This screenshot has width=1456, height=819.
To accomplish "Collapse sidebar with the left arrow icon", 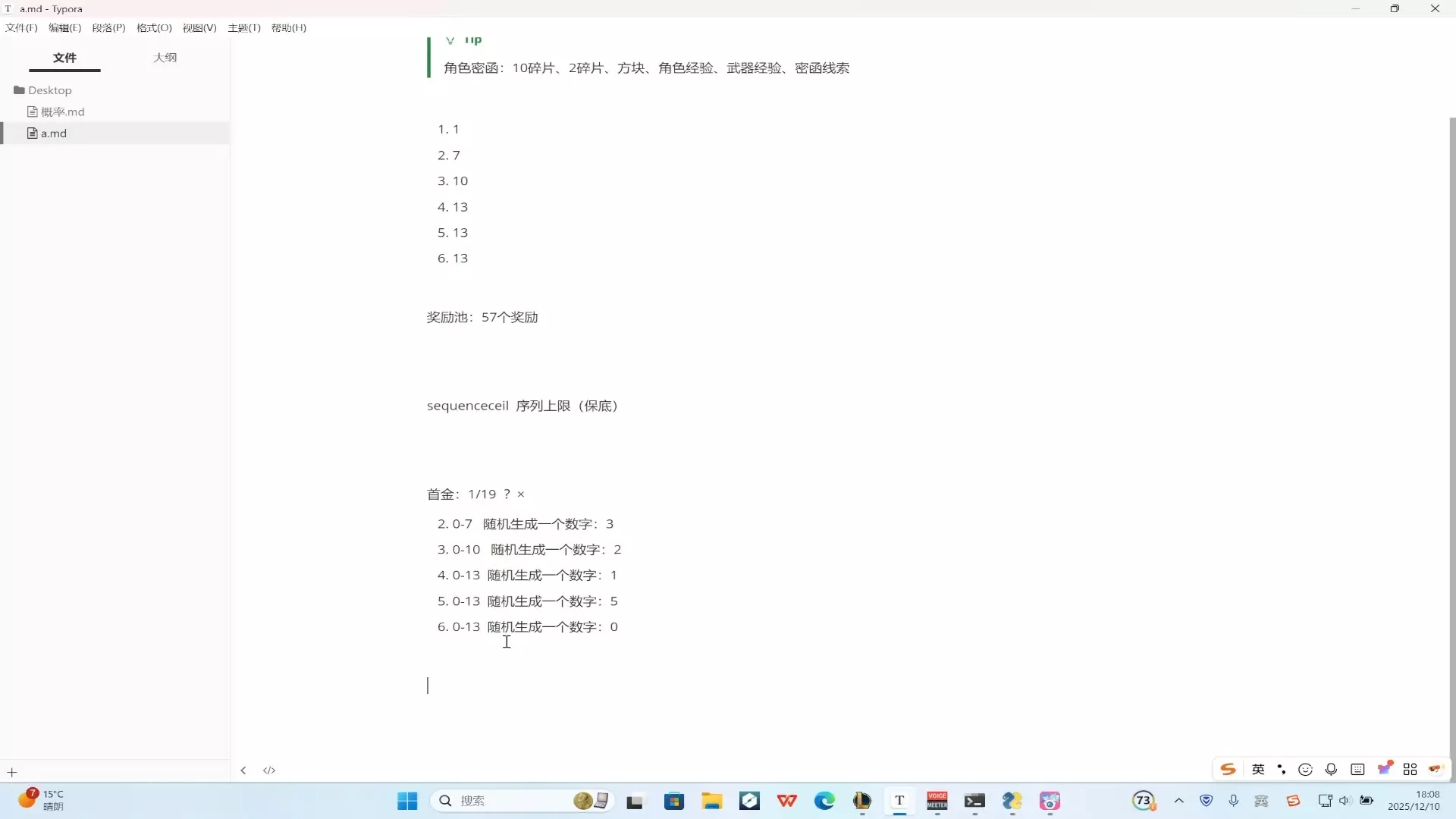I will (x=243, y=770).
